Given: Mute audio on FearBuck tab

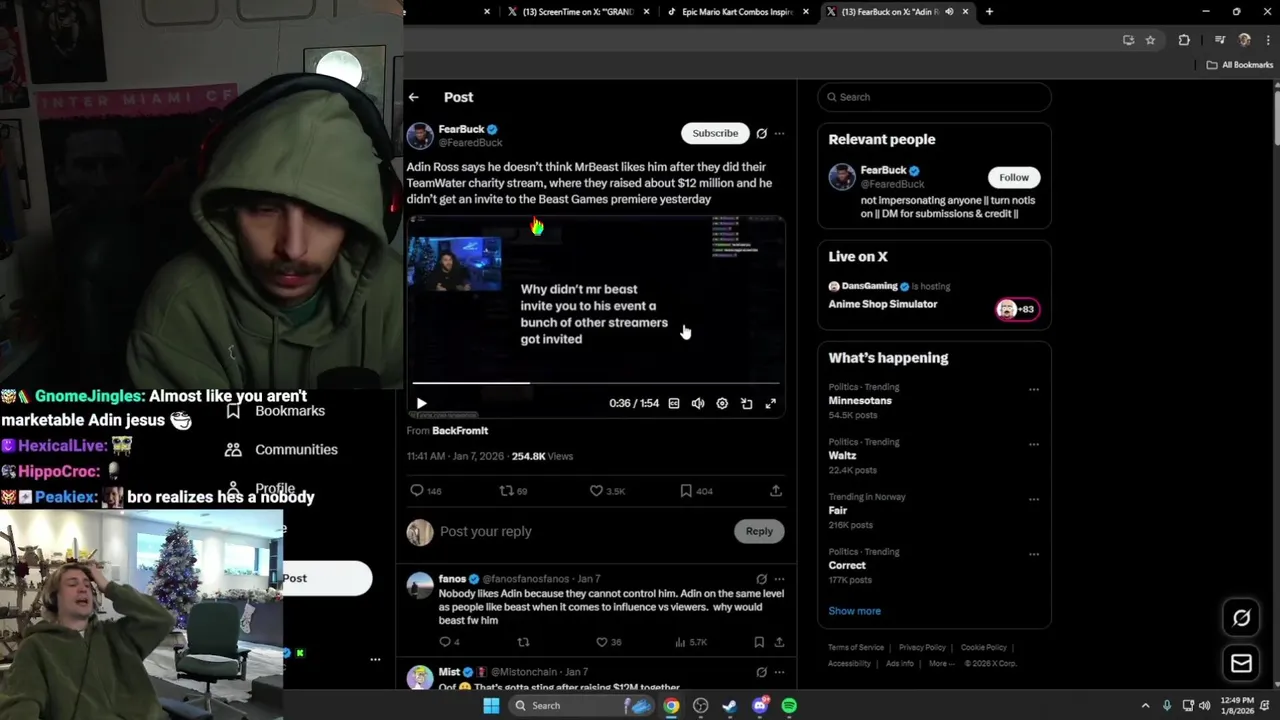Looking at the screenshot, I should click(949, 12).
